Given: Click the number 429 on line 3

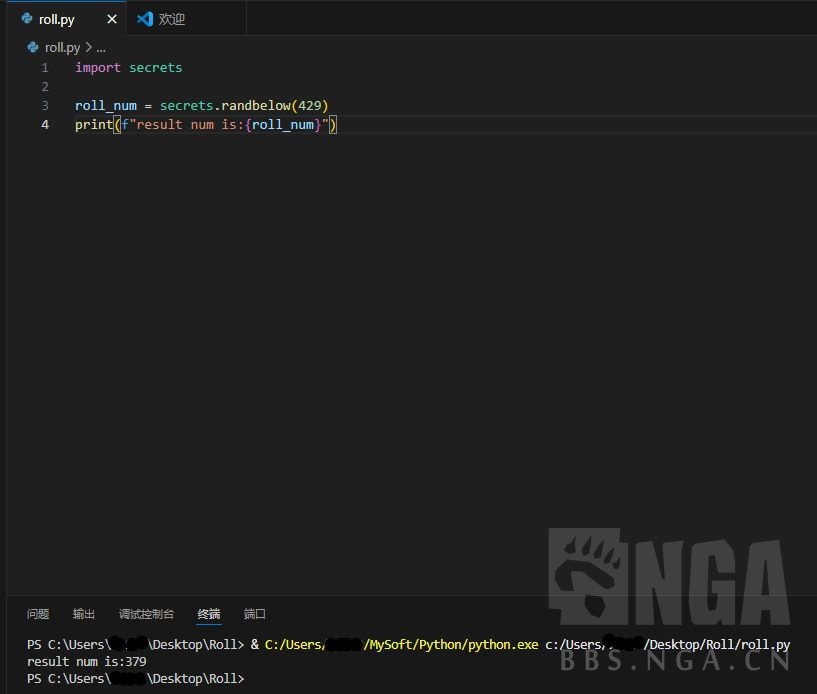Looking at the screenshot, I should 310,106.
